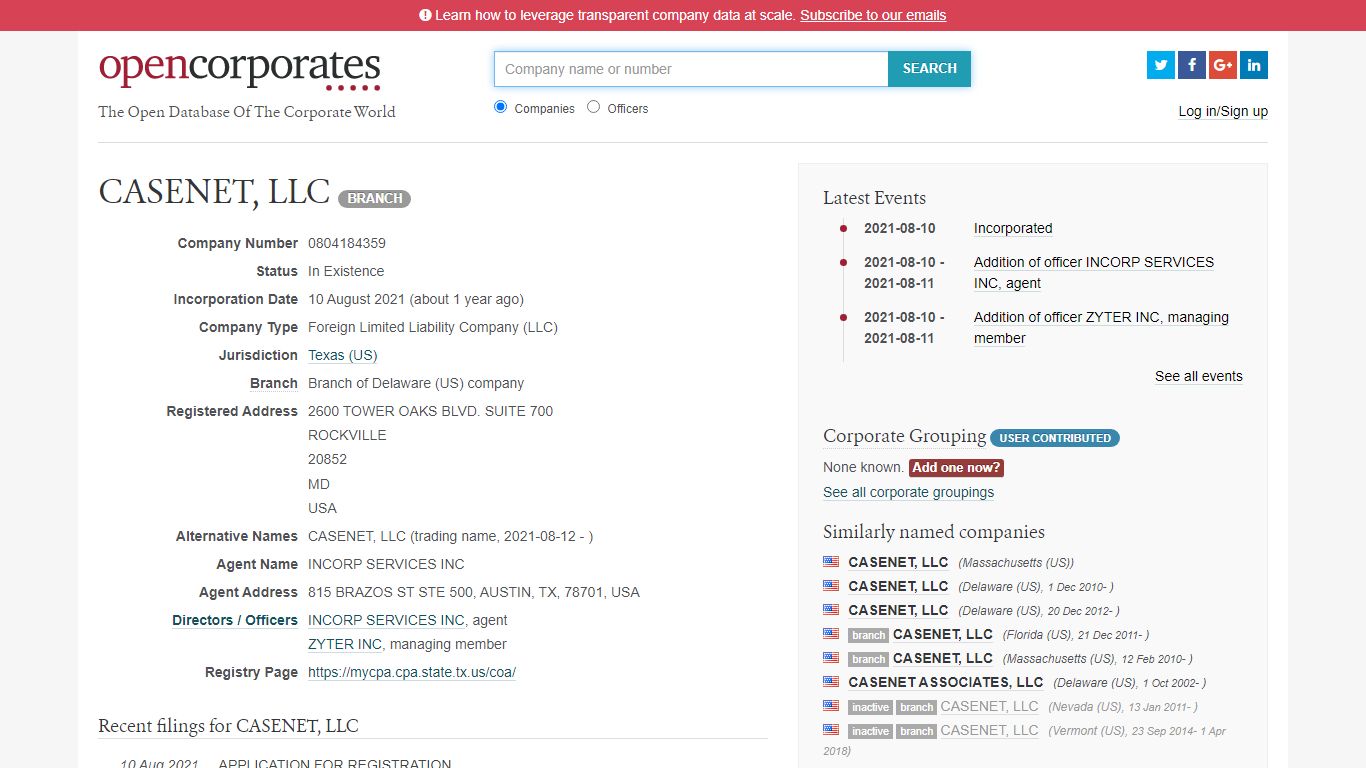
Task: Open Log in/Sign up link
Action: click(x=1223, y=111)
